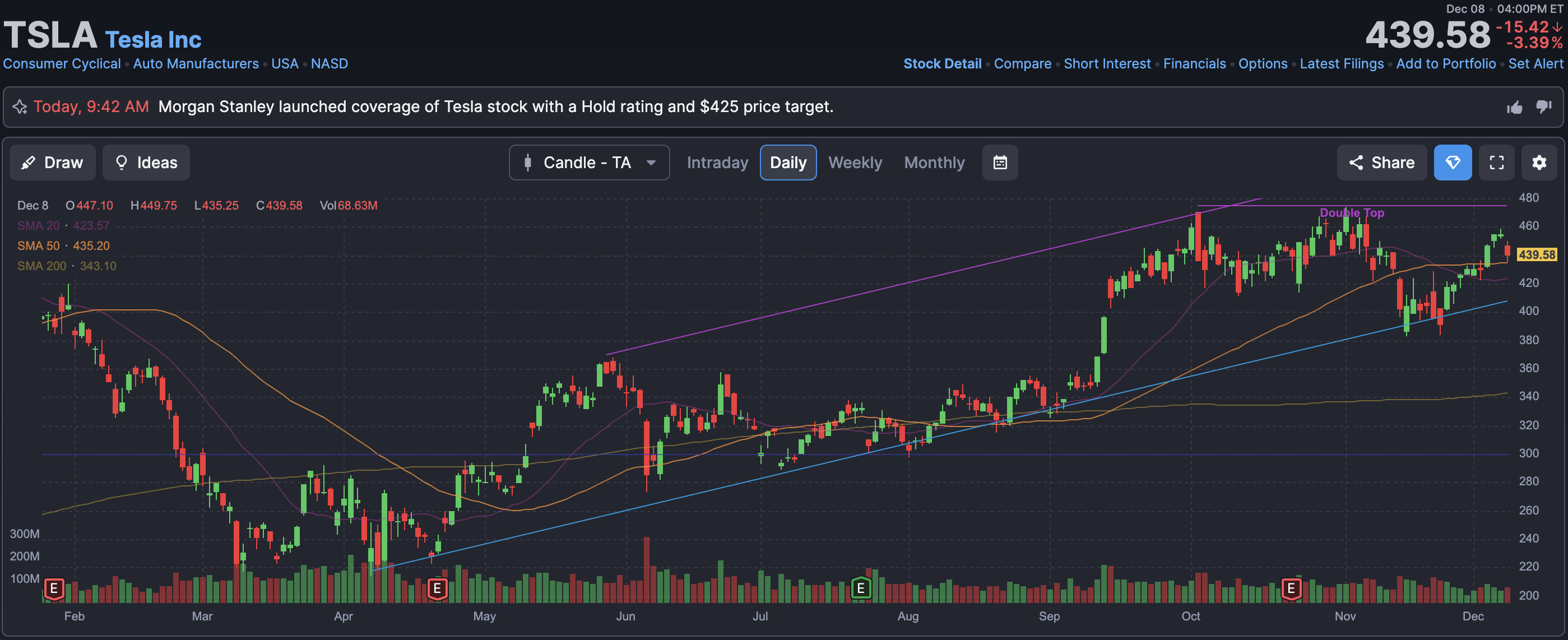
Task: Click the blue diamond premium icon
Action: click(x=1453, y=163)
